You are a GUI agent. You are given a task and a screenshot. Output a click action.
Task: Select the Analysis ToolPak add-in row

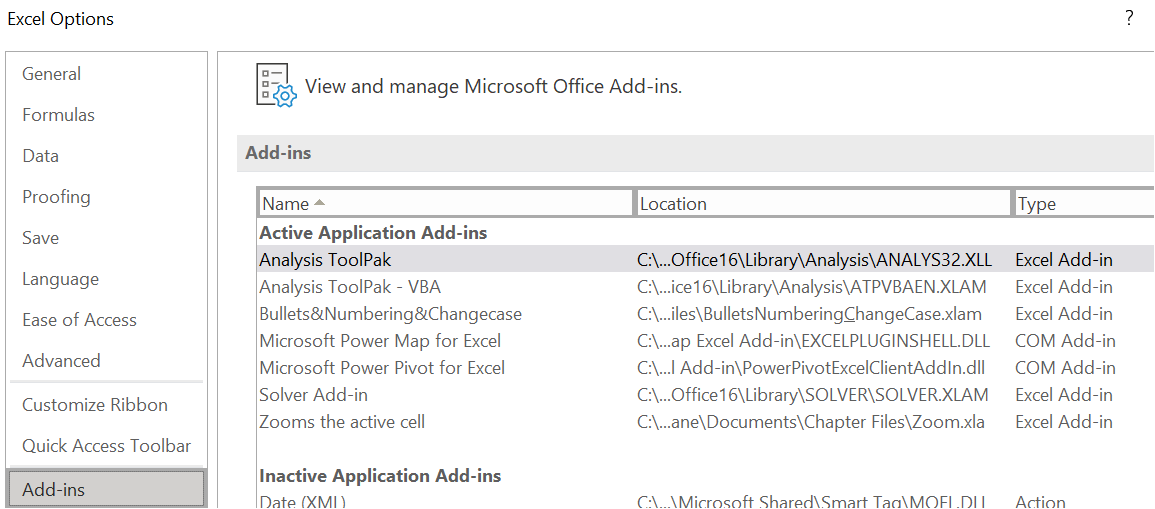[x=325, y=260]
